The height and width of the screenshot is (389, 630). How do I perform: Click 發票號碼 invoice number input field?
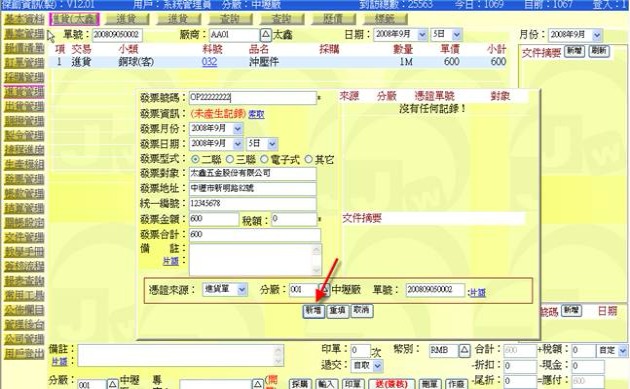[x=253, y=98]
